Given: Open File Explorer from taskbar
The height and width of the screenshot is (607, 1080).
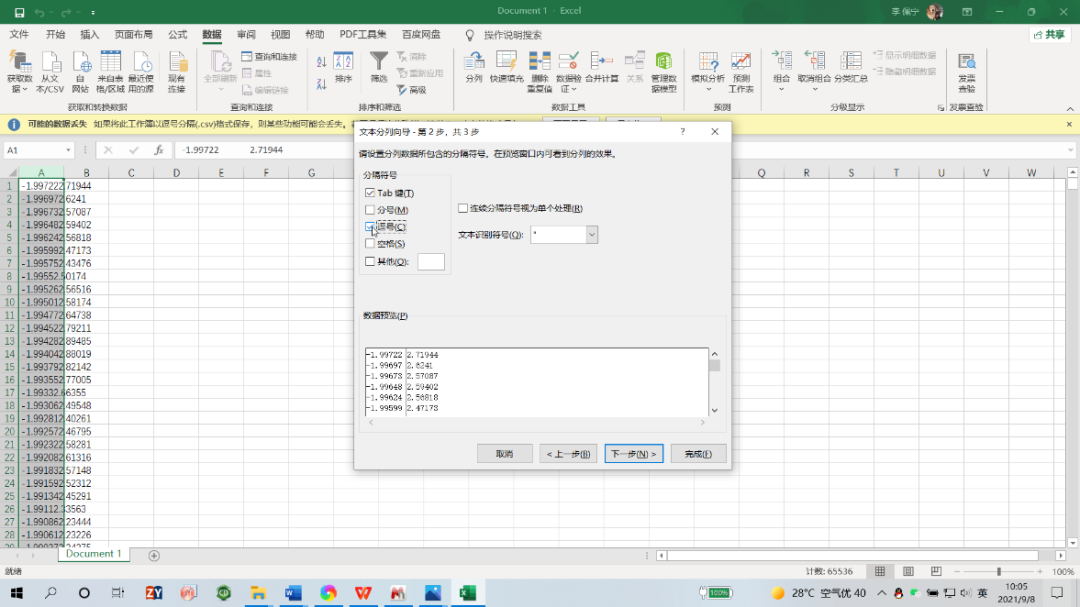Looking at the screenshot, I should [x=258, y=593].
